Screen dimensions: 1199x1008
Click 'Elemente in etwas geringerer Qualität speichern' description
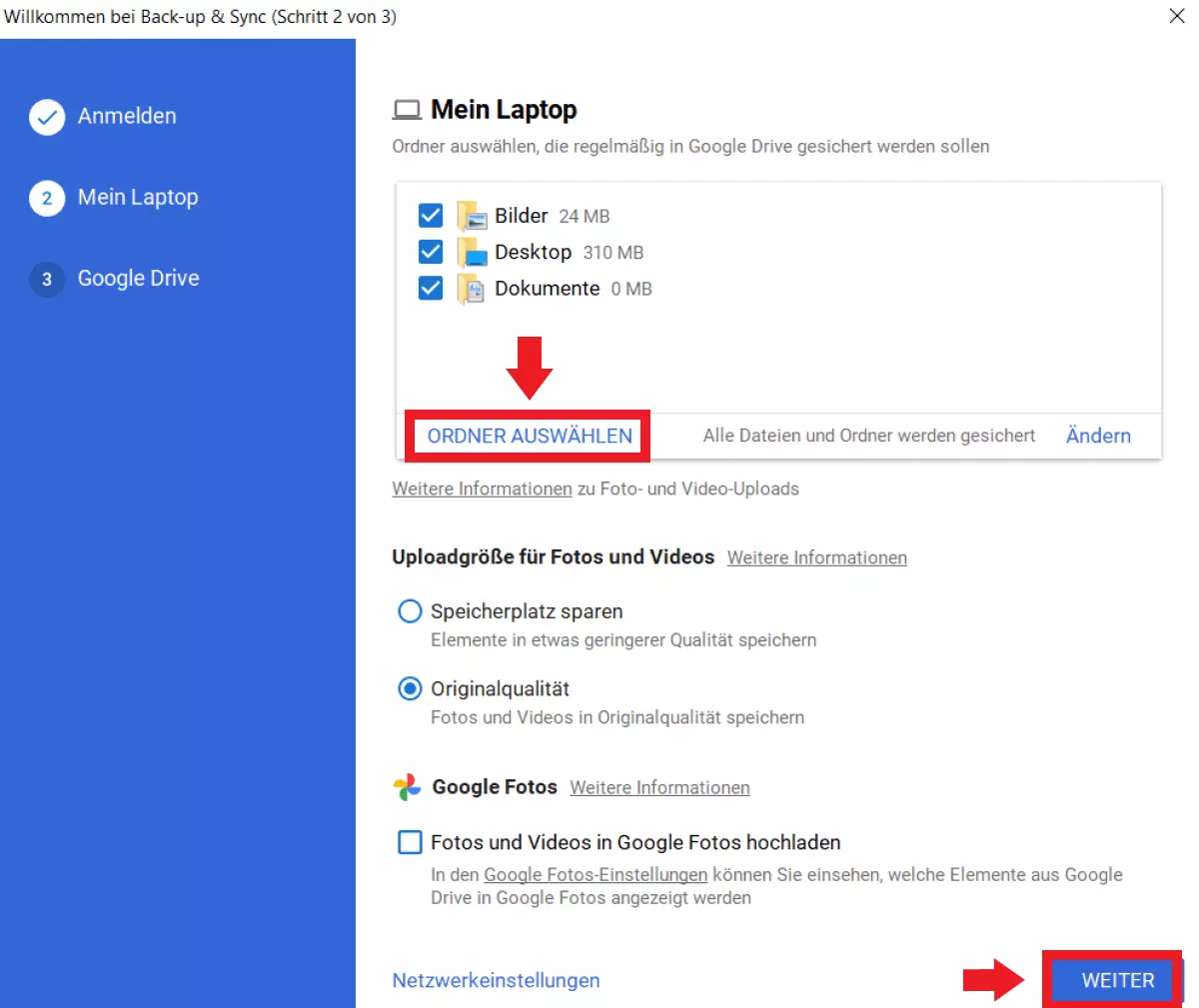click(623, 640)
